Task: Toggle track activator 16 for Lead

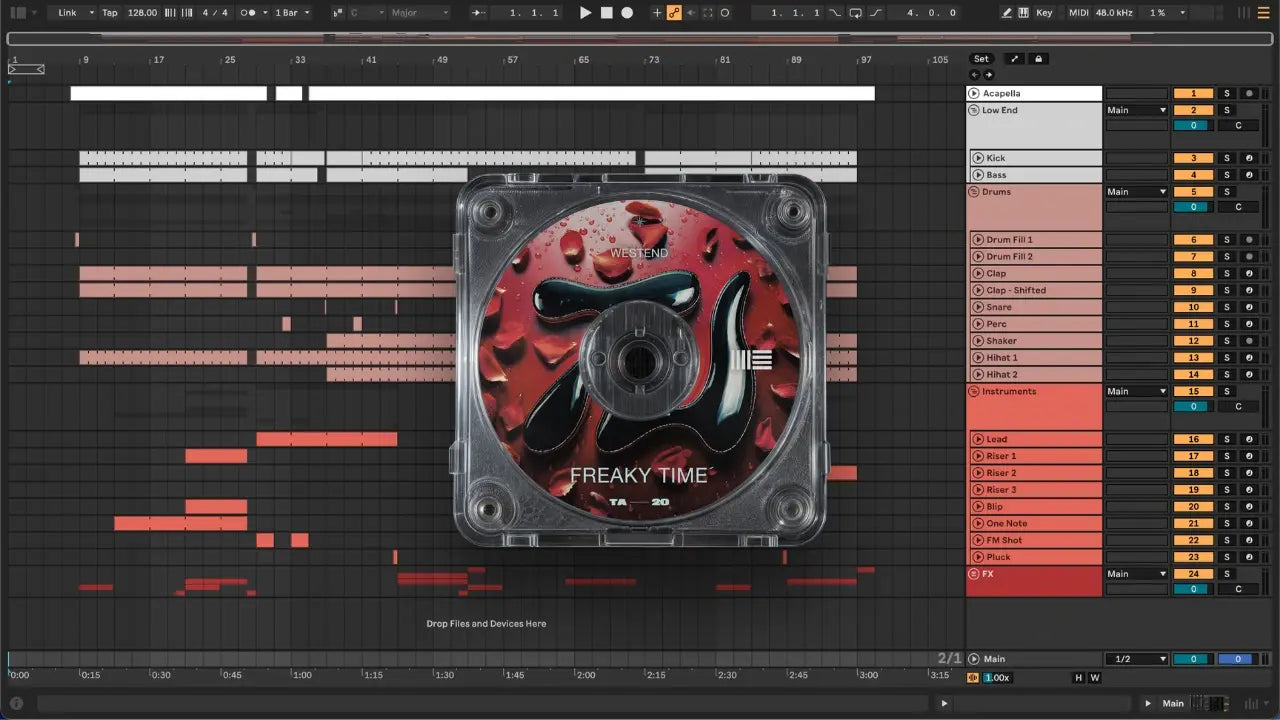Action: pyautogui.click(x=1193, y=439)
